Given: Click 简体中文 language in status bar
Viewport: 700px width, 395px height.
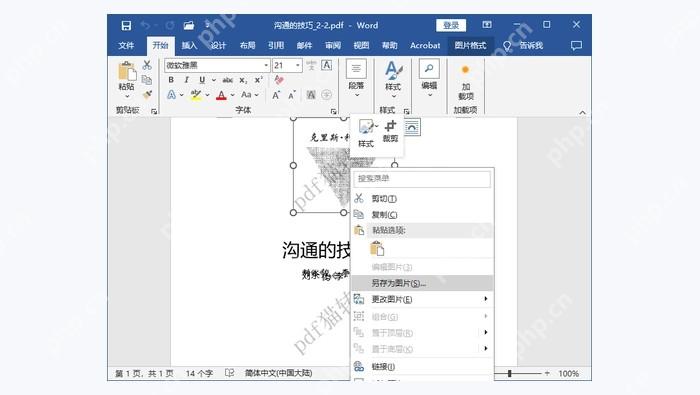Looking at the screenshot, I should (279, 373).
